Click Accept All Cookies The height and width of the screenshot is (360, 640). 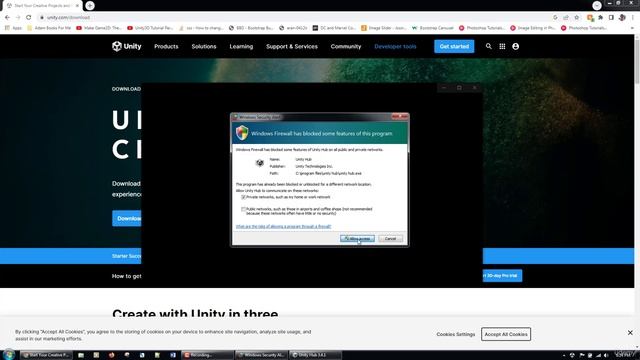[506, 334]
